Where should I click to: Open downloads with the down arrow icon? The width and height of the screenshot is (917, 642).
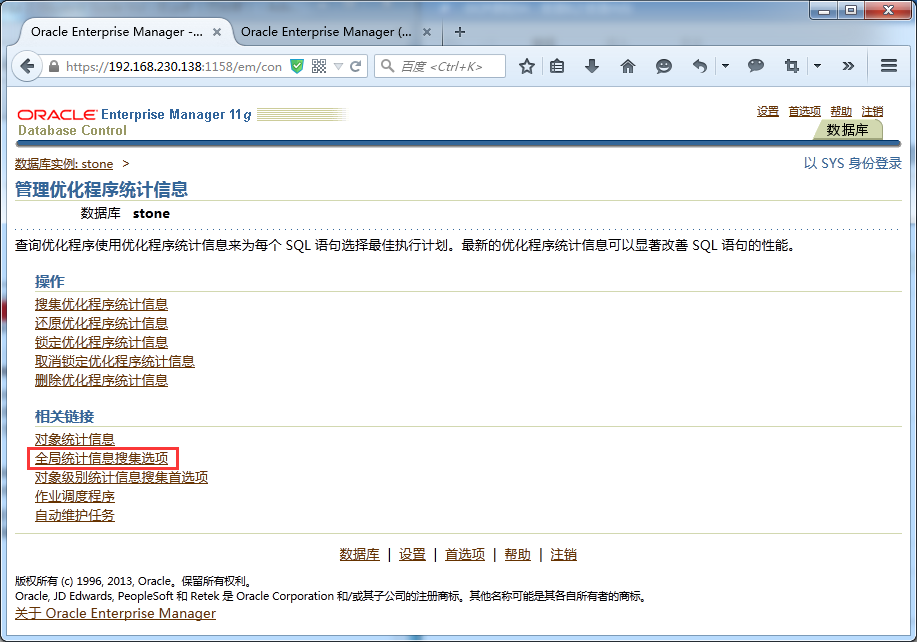[x=592, y=66]
